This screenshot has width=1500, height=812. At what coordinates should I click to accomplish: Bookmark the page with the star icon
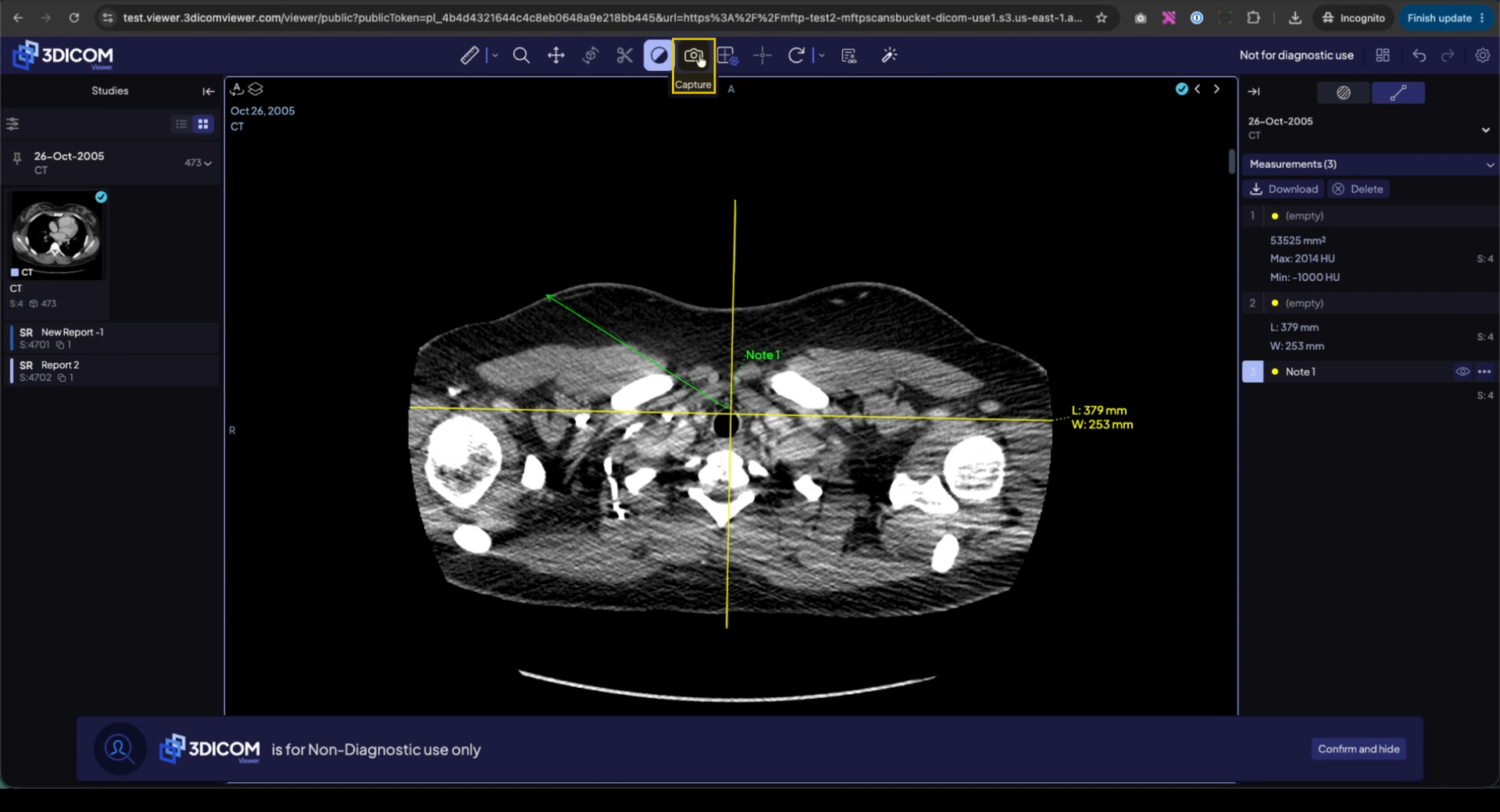click(x=1102, y=18)
